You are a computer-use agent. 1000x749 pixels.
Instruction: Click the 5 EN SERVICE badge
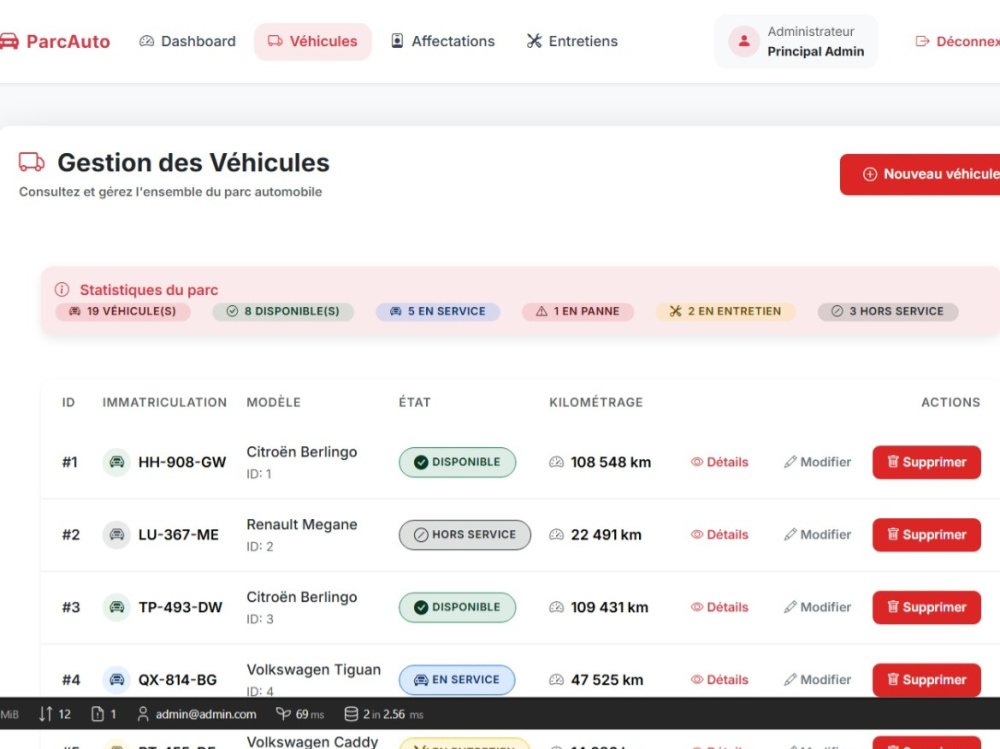point(438,311)
